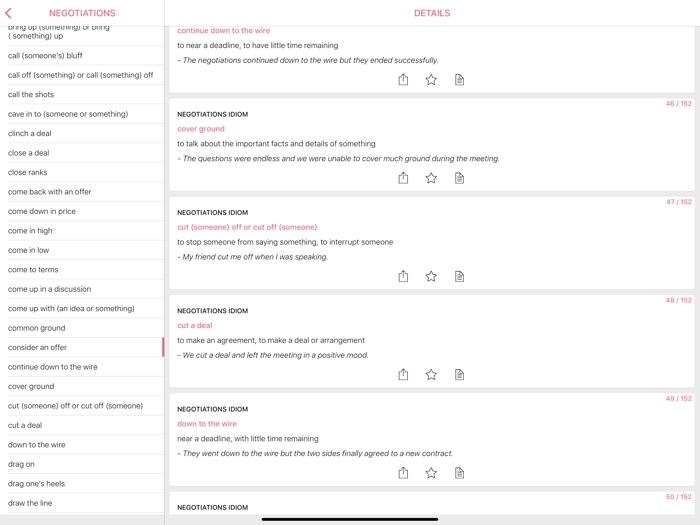Select 'come down in price' entry
Screen dimensions: 700x525
[x=82, y=211]
